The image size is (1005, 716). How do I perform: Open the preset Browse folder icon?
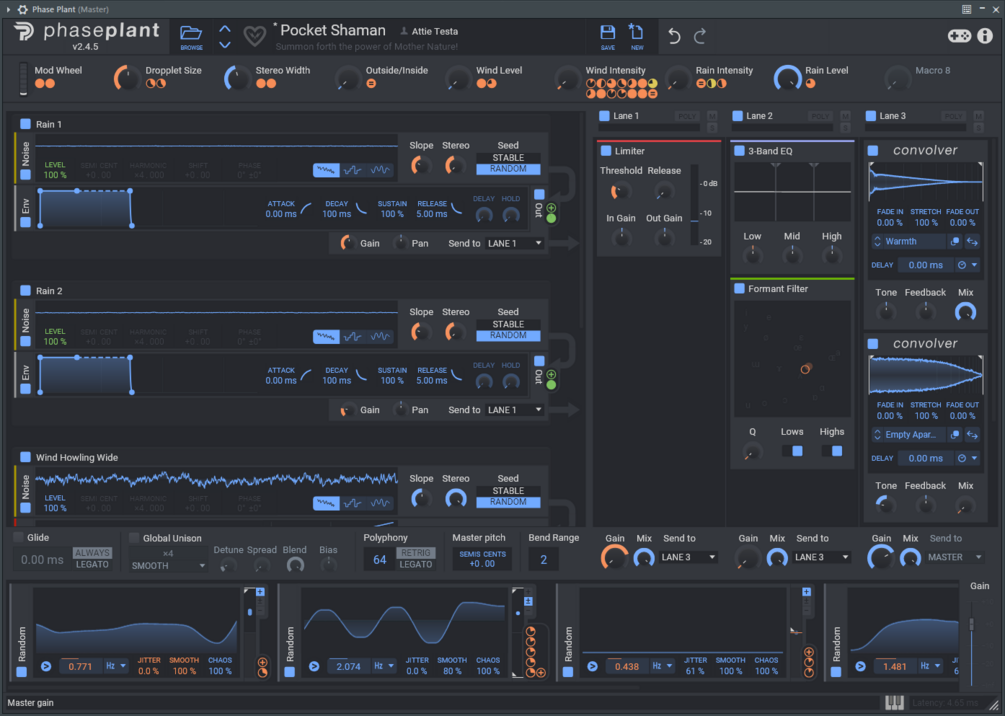[x=191, y=33]
